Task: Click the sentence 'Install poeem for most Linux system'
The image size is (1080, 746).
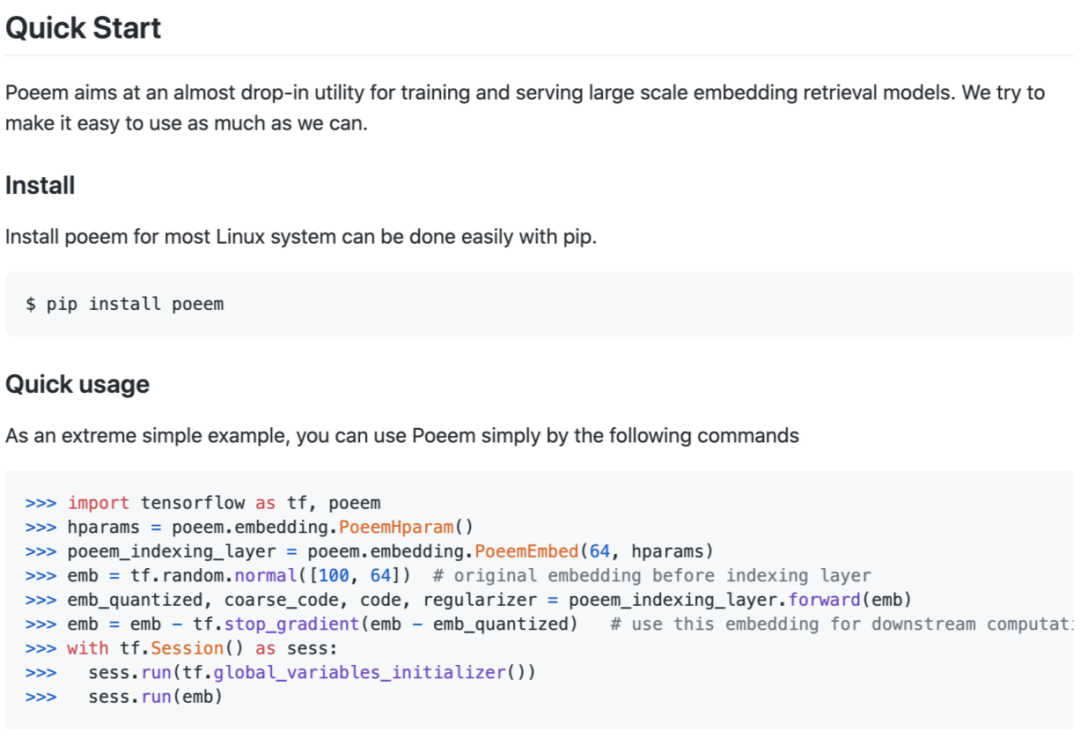Action: (301, 236)
